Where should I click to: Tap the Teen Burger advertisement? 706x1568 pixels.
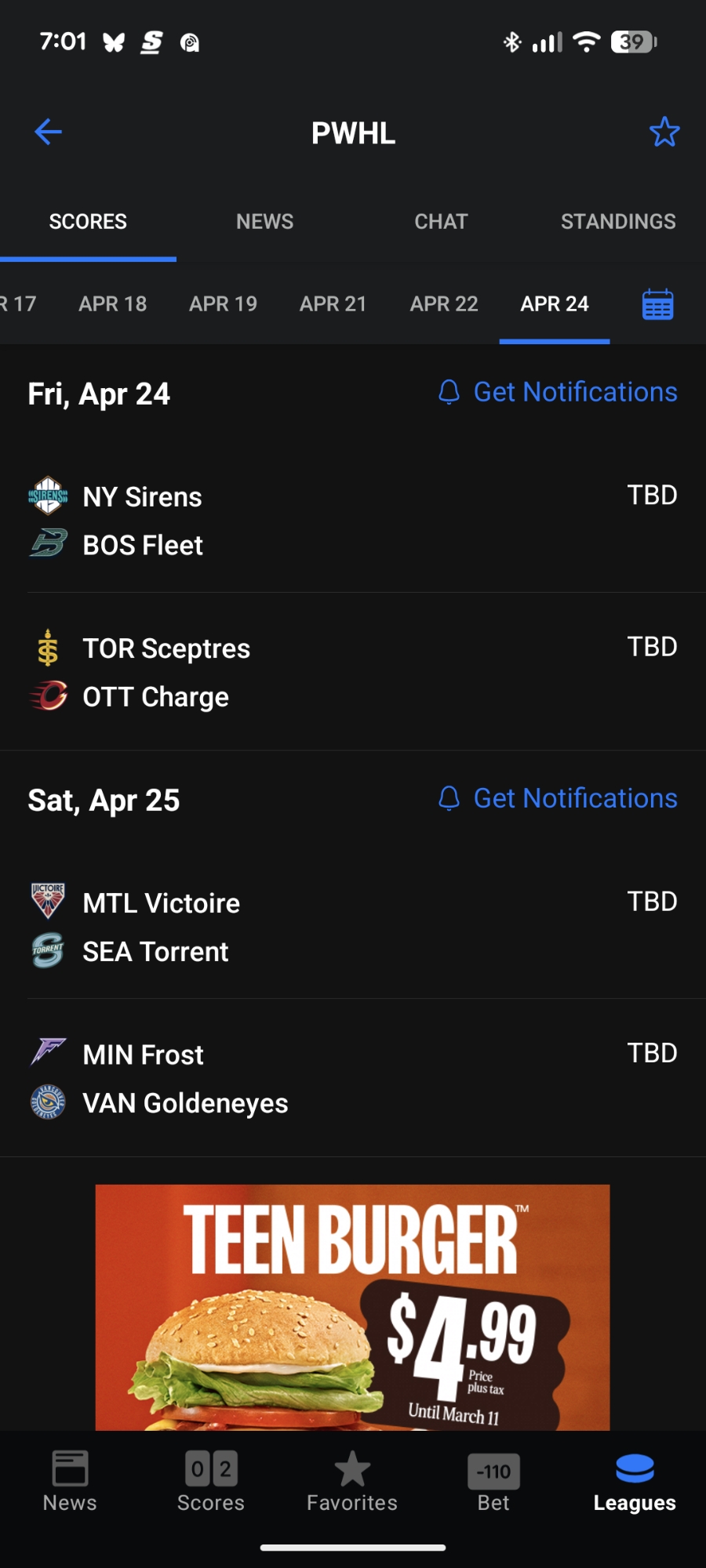[x=352, y=1307]
